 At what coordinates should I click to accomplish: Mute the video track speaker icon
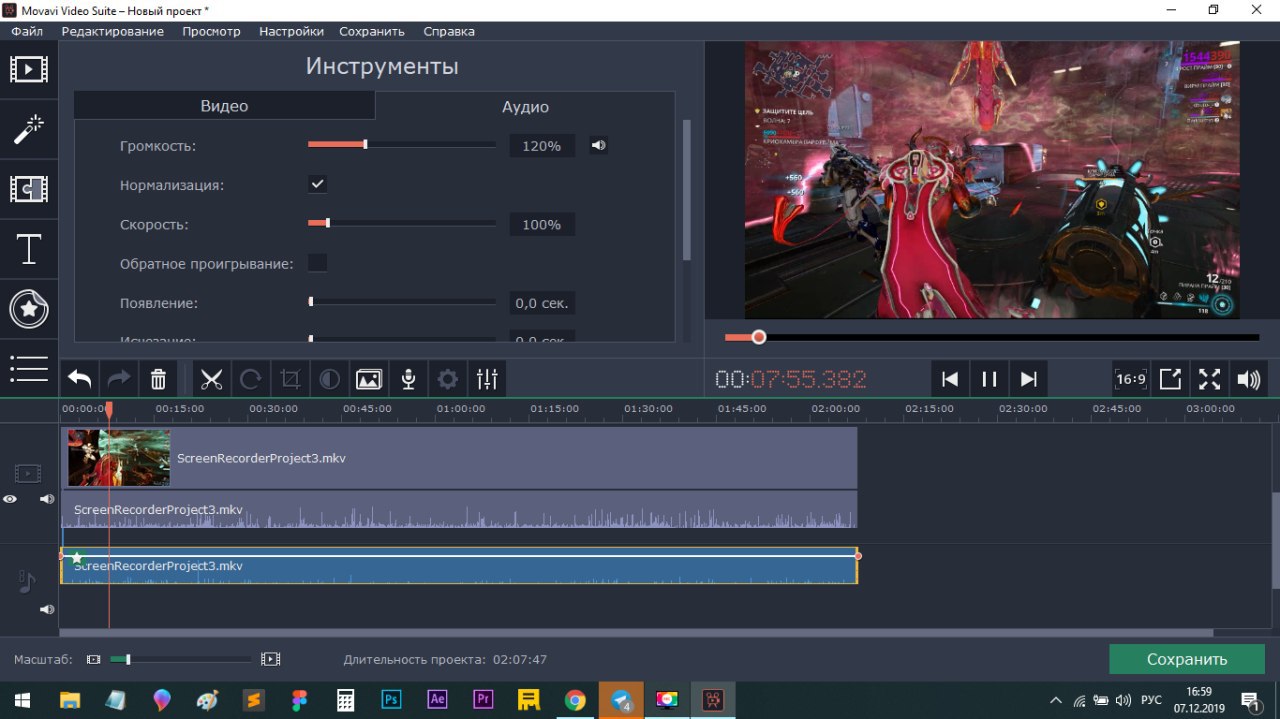coord(46,499)
